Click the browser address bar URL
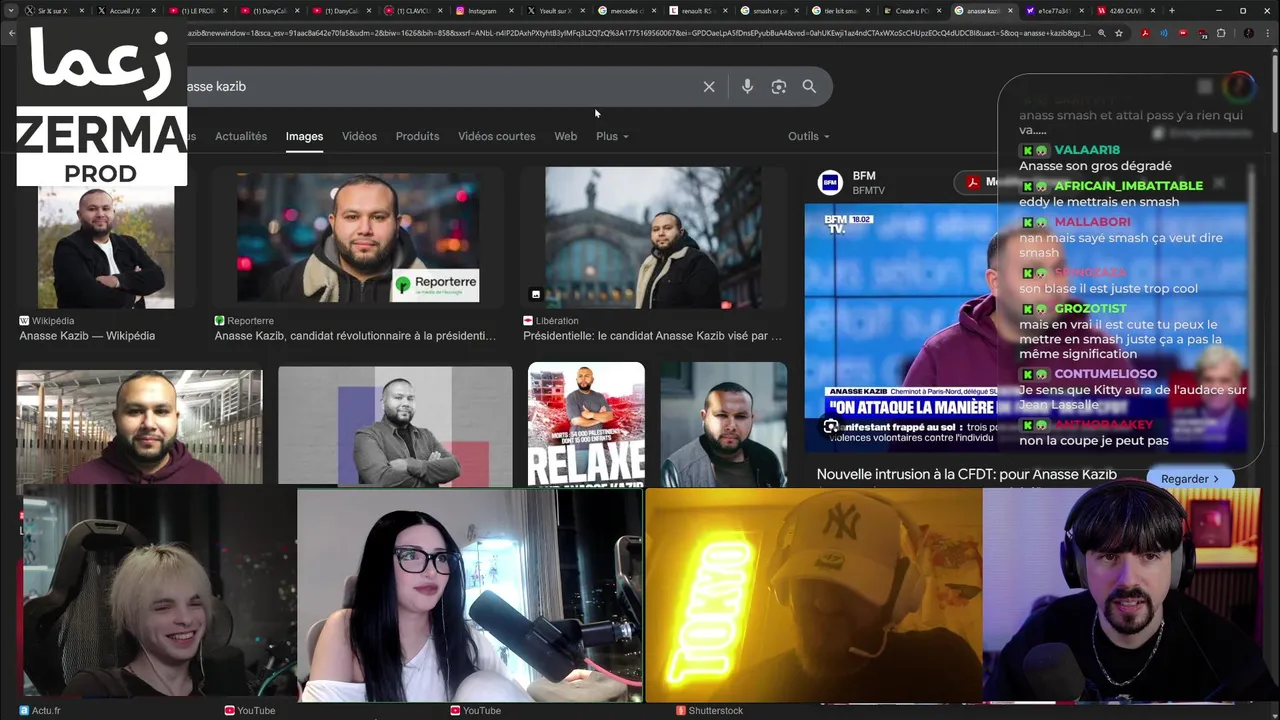1280x720 pixels. [x=640, y=33]
